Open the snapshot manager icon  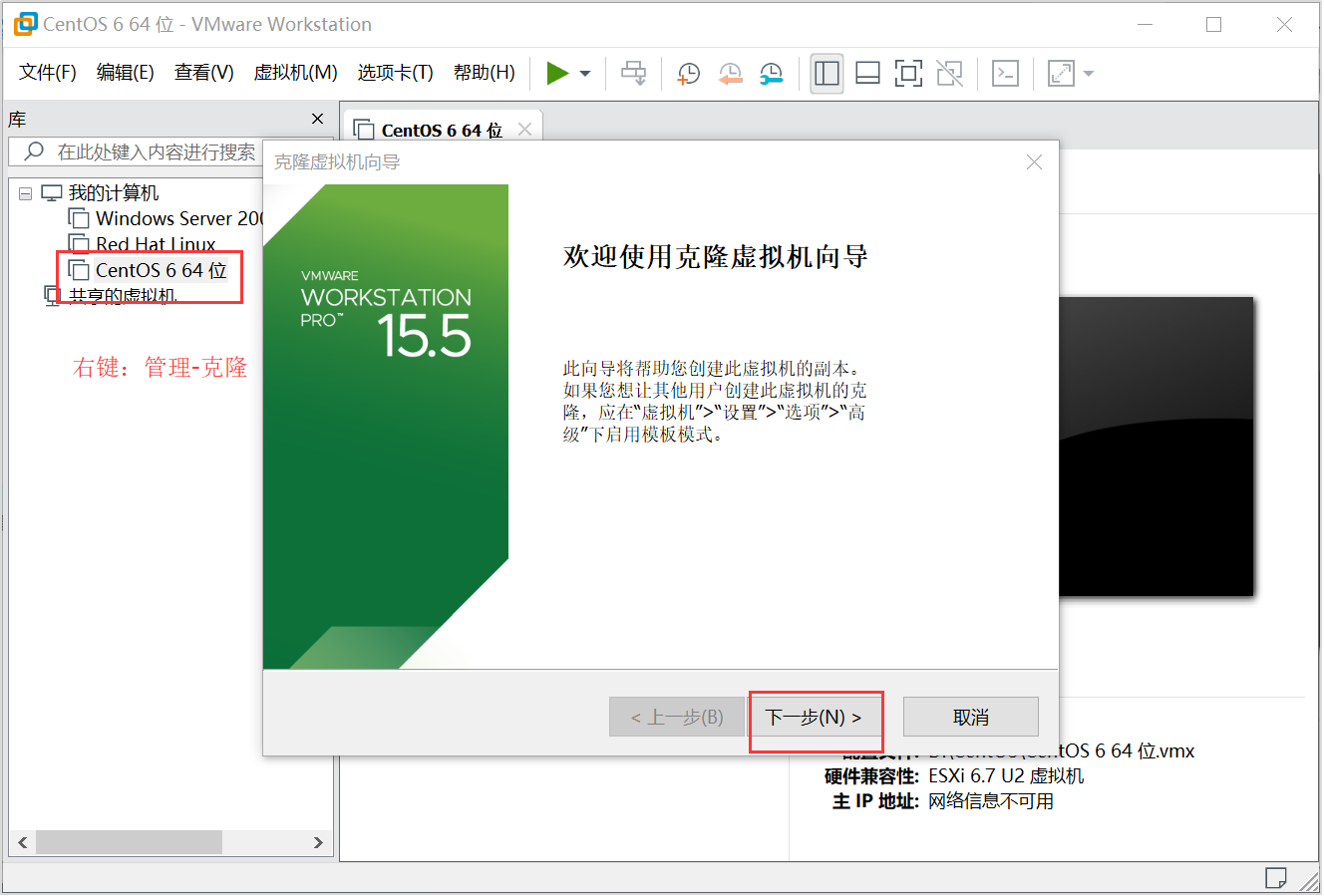[771, 73]
